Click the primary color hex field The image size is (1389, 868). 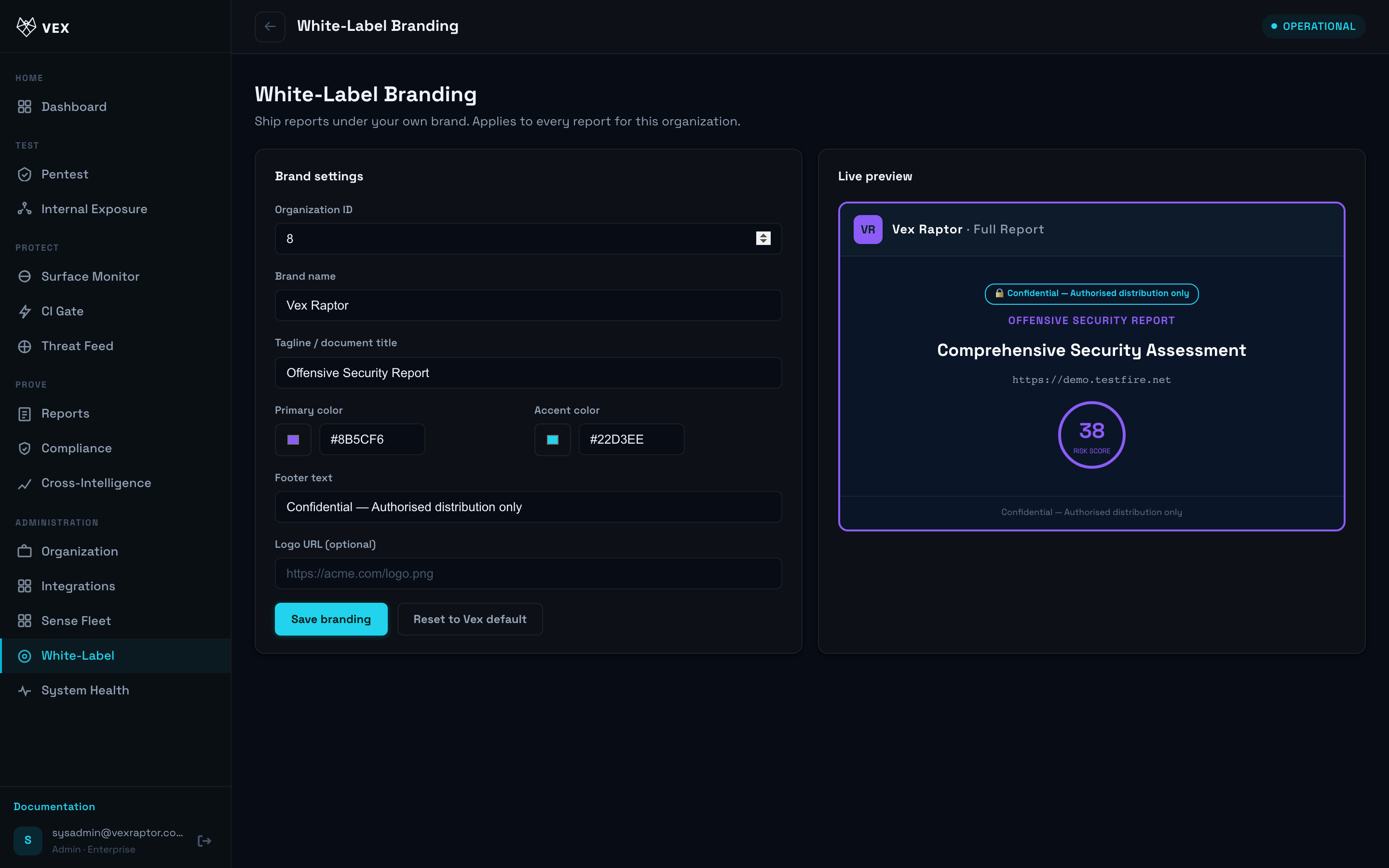point(372,440)
